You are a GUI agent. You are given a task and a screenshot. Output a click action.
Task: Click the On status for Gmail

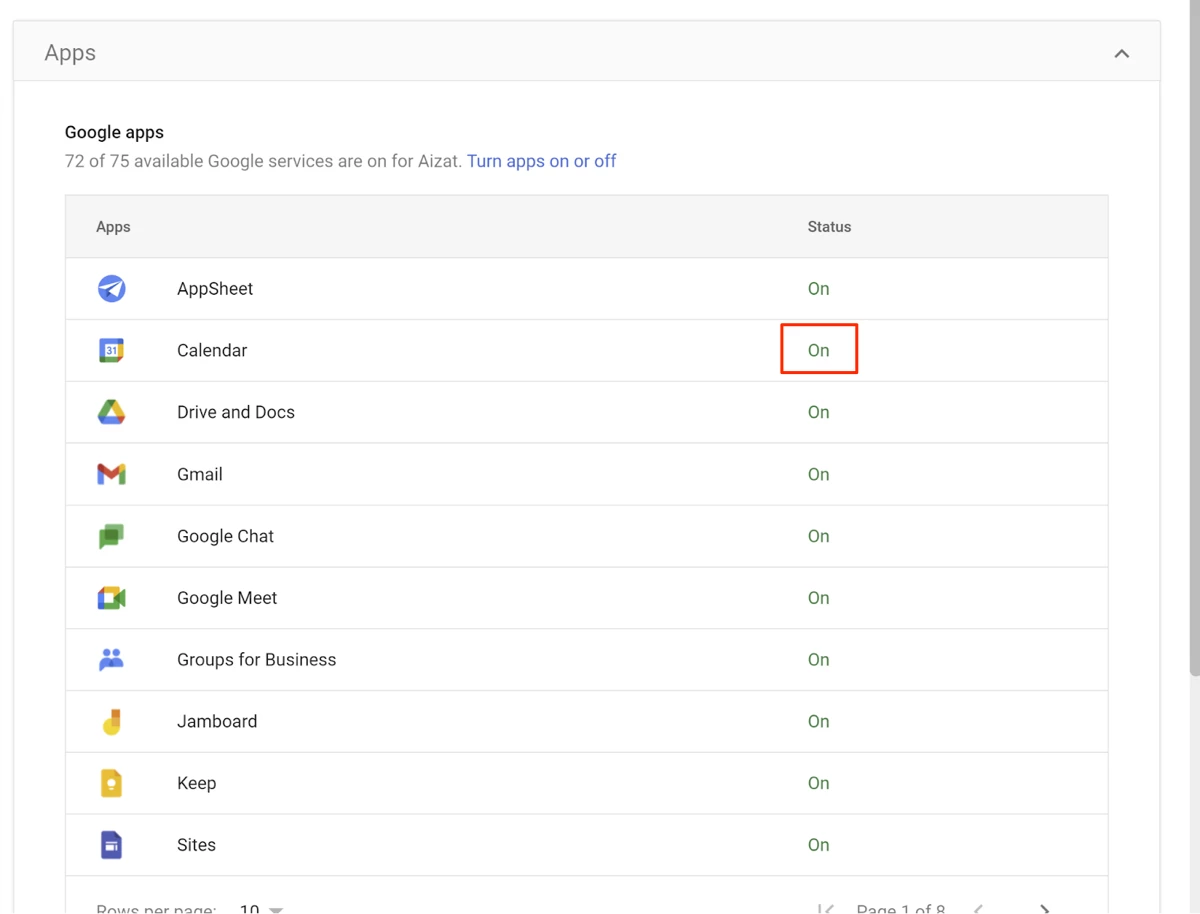pos(818,474)
